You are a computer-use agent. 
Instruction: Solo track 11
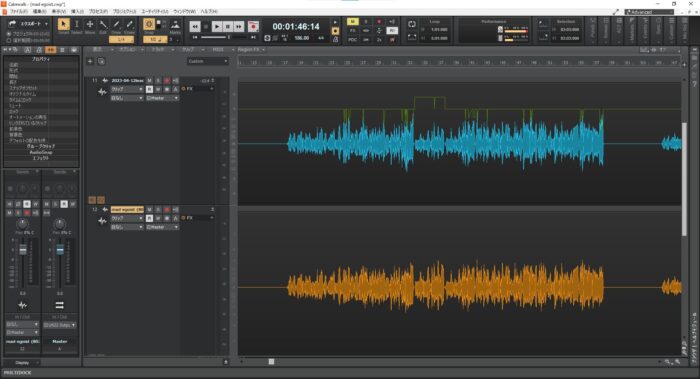coord(158,81)
